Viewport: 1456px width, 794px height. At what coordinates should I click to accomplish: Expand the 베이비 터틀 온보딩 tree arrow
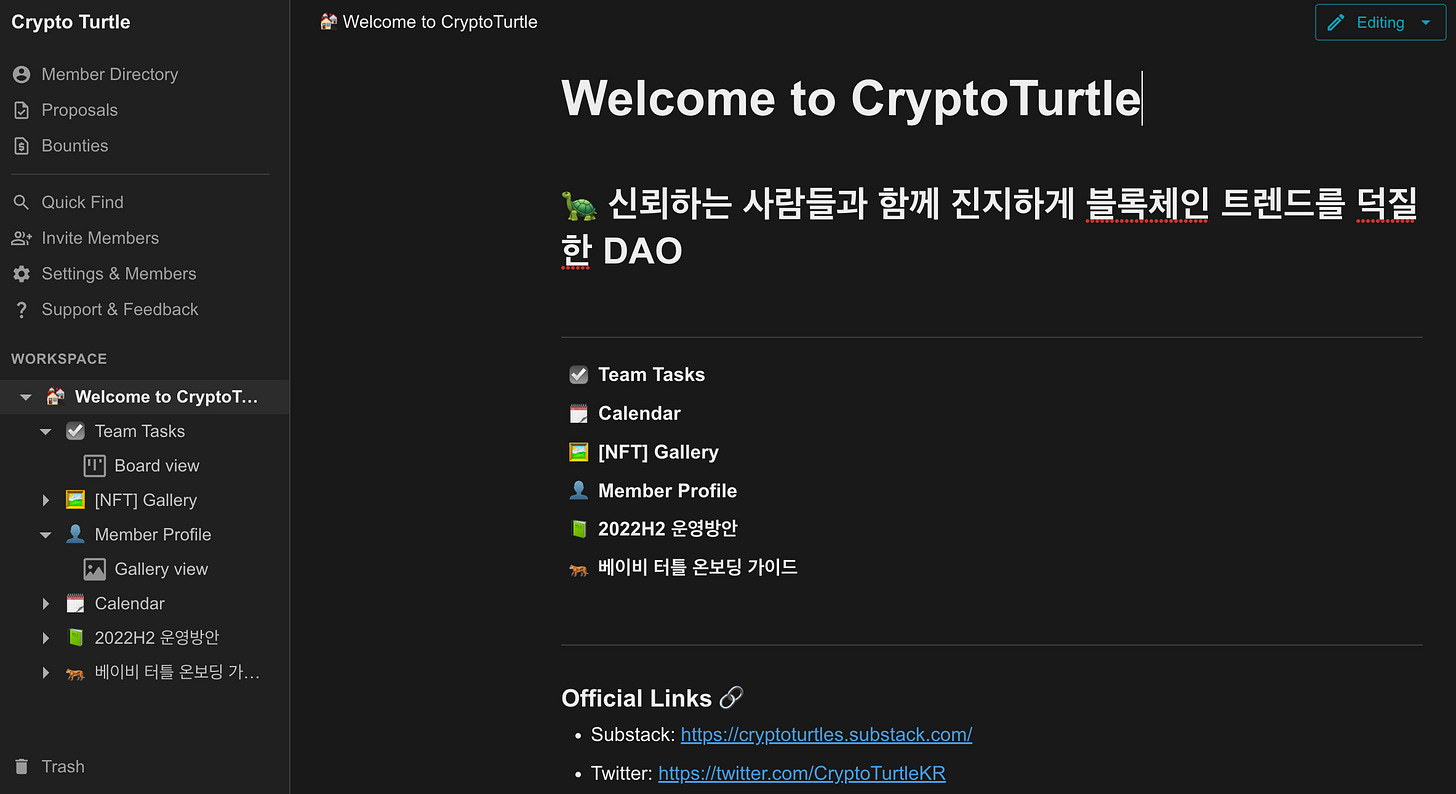coord(45,673)
